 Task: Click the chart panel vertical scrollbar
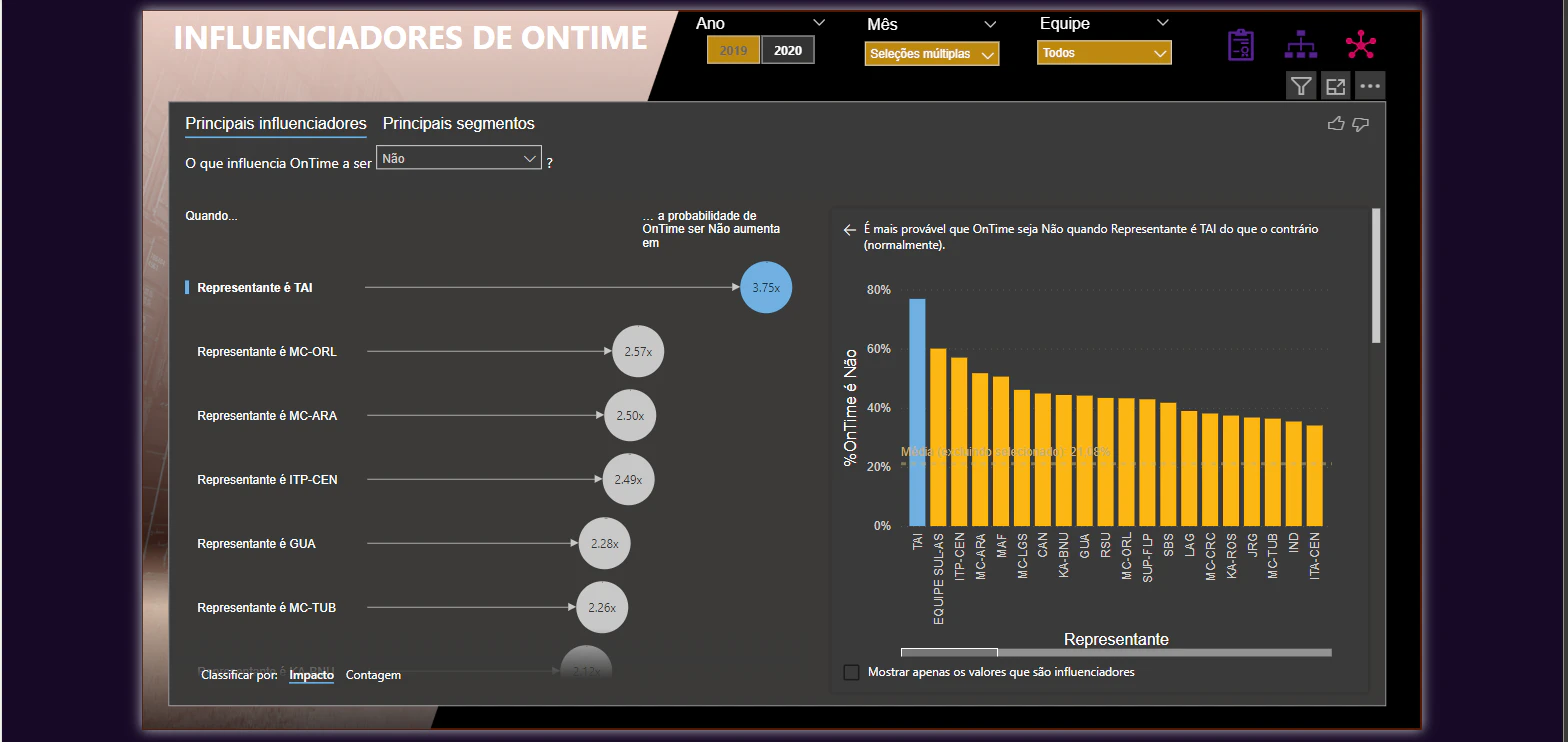(x=1376, y=275)
